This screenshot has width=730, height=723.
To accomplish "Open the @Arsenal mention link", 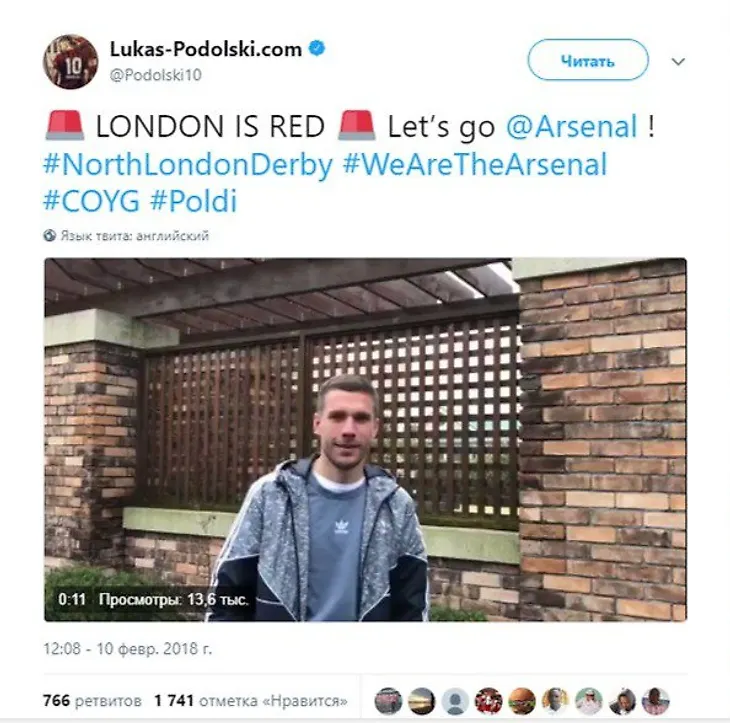I will 572,127.
